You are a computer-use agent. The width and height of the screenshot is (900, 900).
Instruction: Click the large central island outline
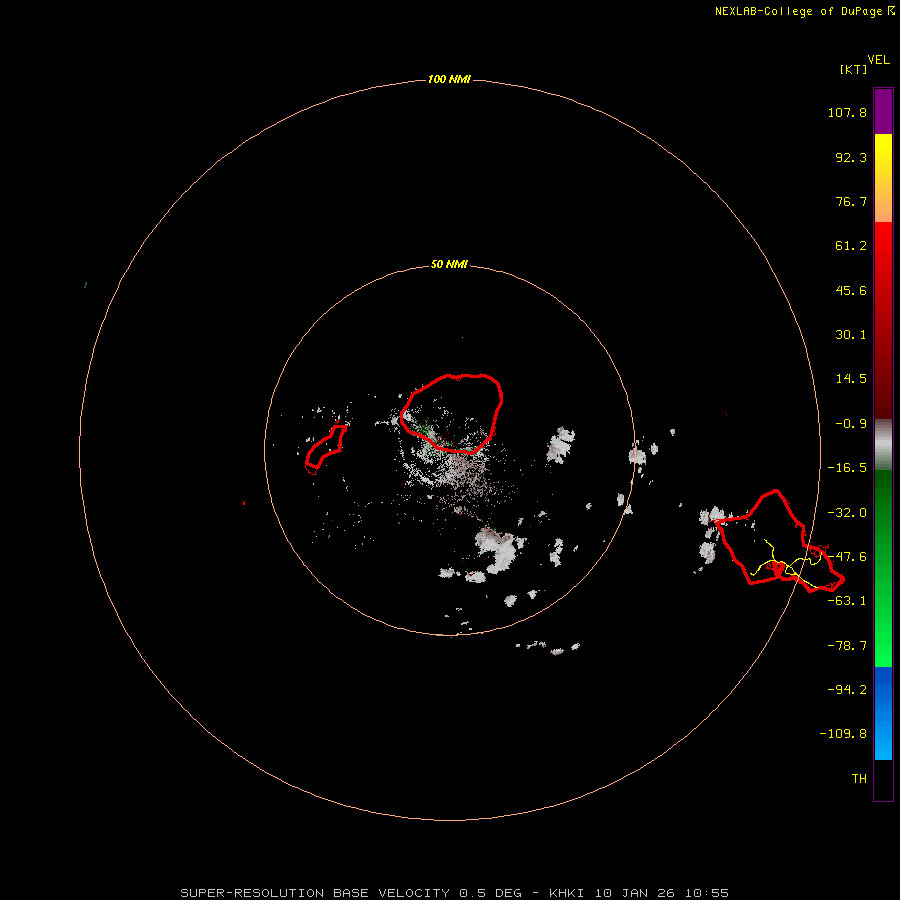pos(452,414)
